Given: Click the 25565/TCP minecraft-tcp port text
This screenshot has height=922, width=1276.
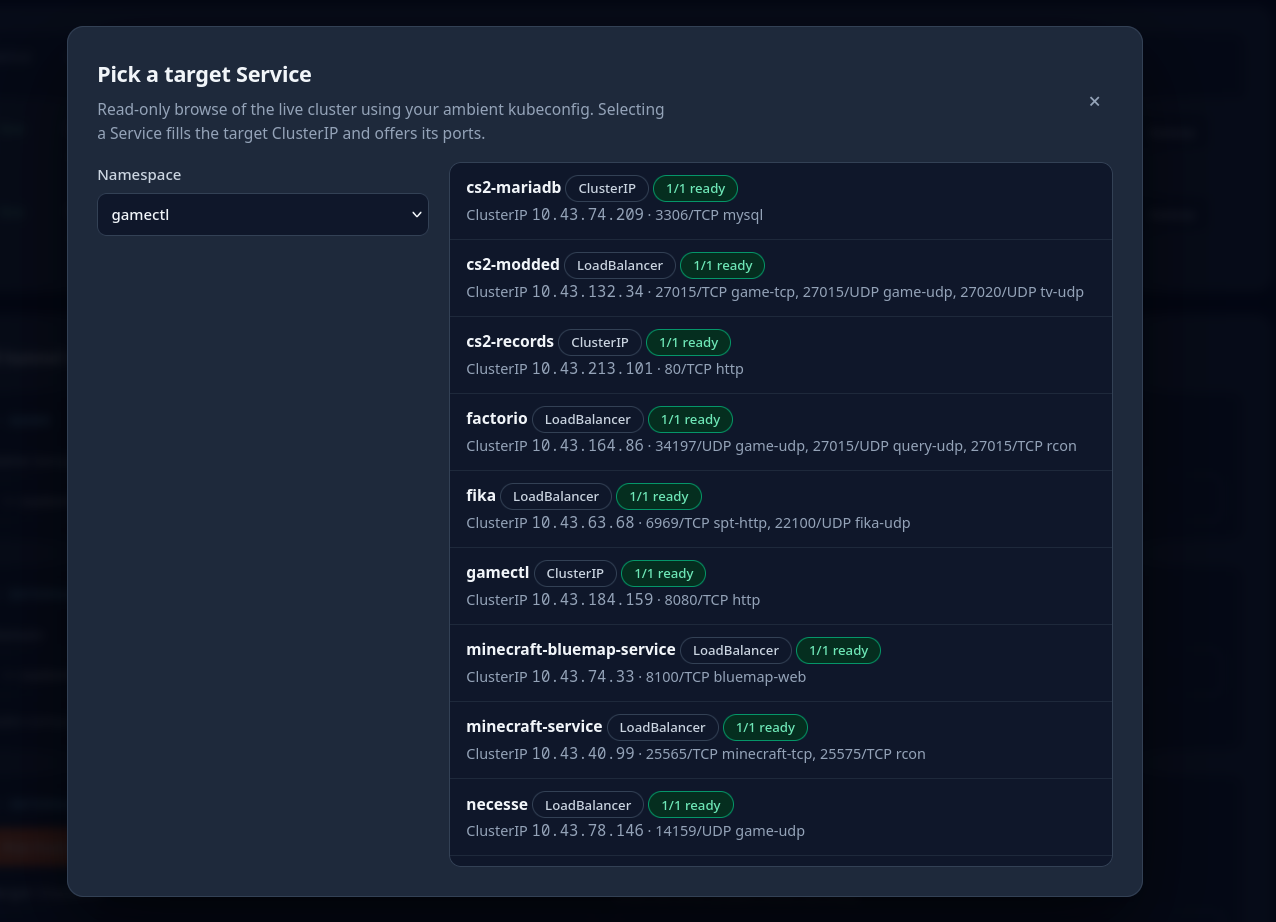Looking at the screenshot, I should (729, 754).
